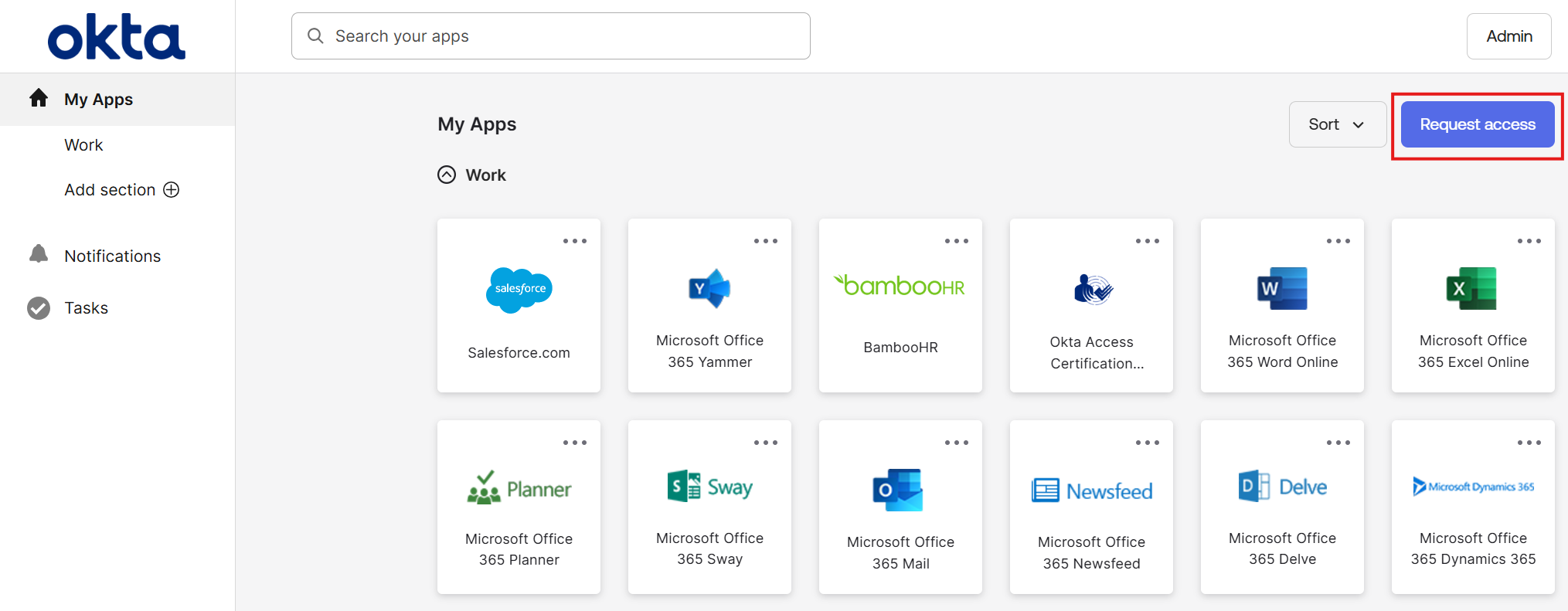Launch Microsoft Office 365 Word Online
Screen dimensions: 1568x611
[x=1282, y=290]
